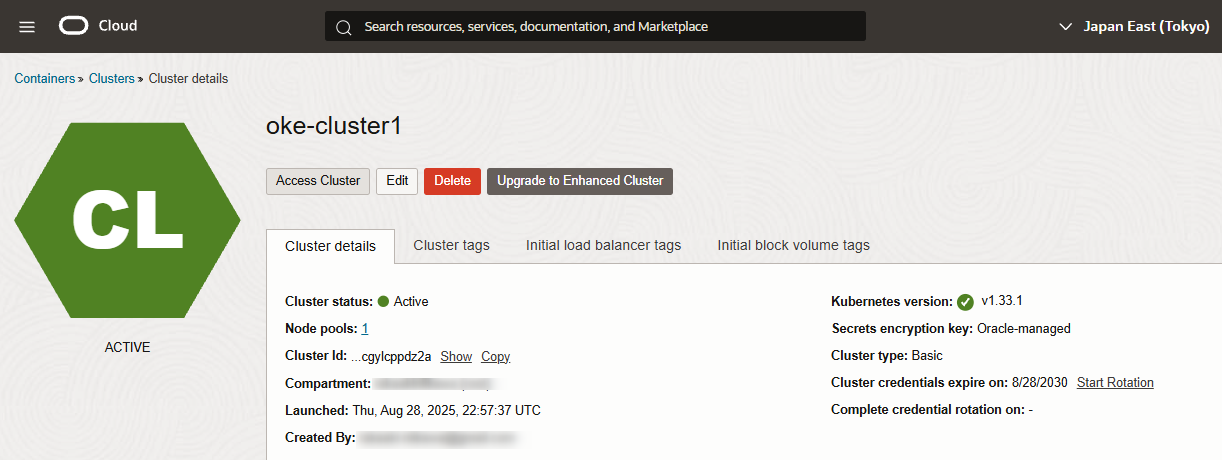
Task: Open the Initial block volume tags tab
Action: (794, 245)
